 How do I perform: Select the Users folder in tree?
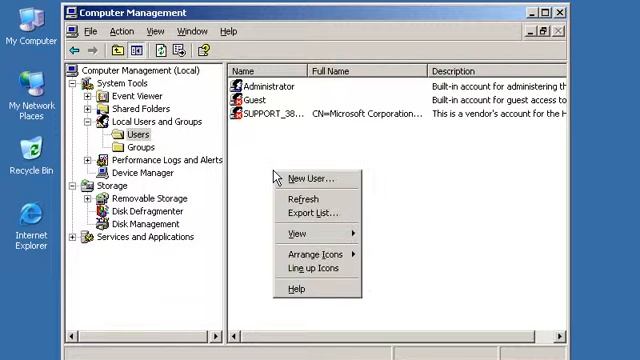click(138, 134)
